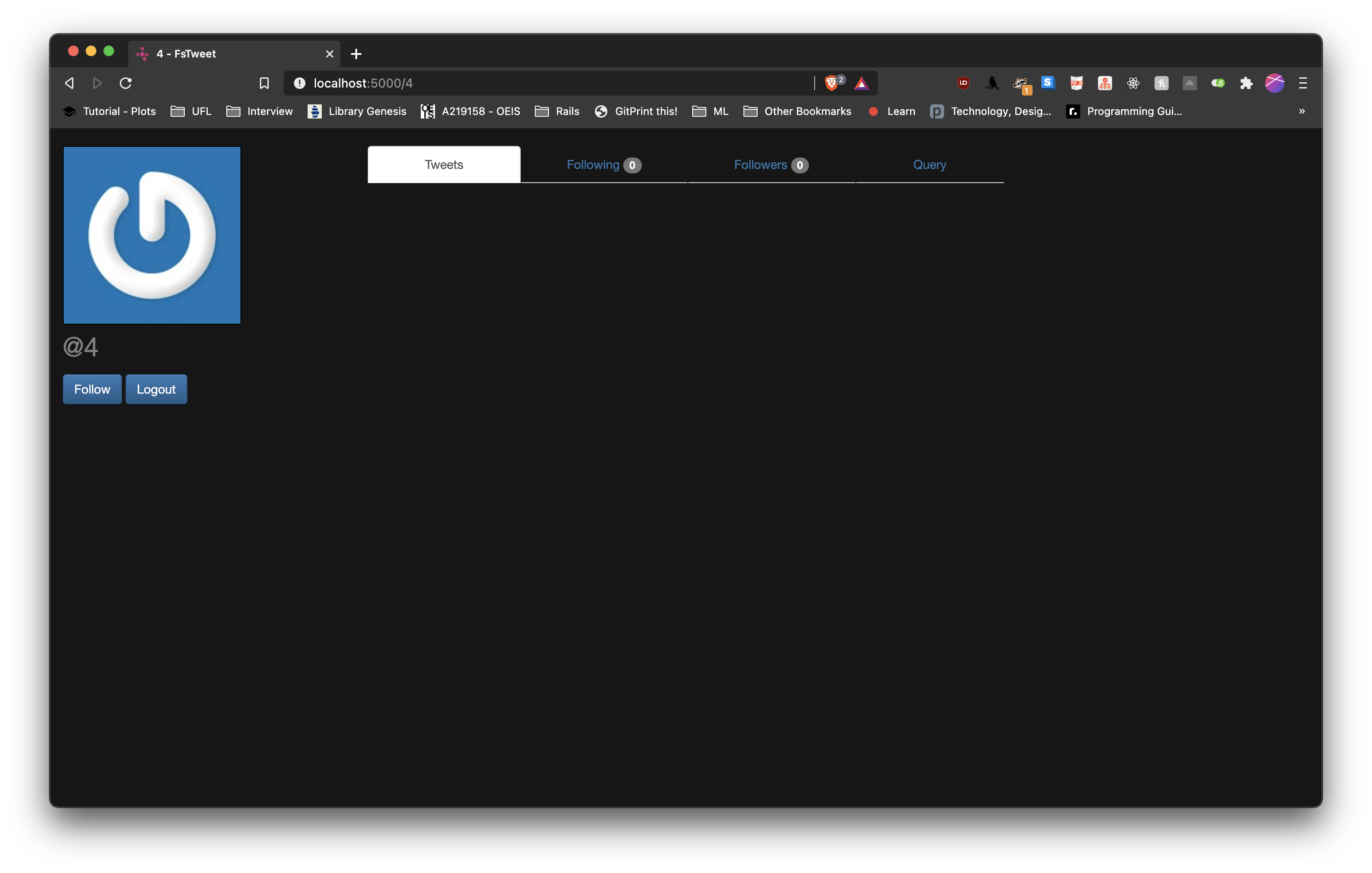This screenshot has height=873, width=1372.
Task: Open the Extensions puzzle-piece menu
Action: tap(1246, 83)
